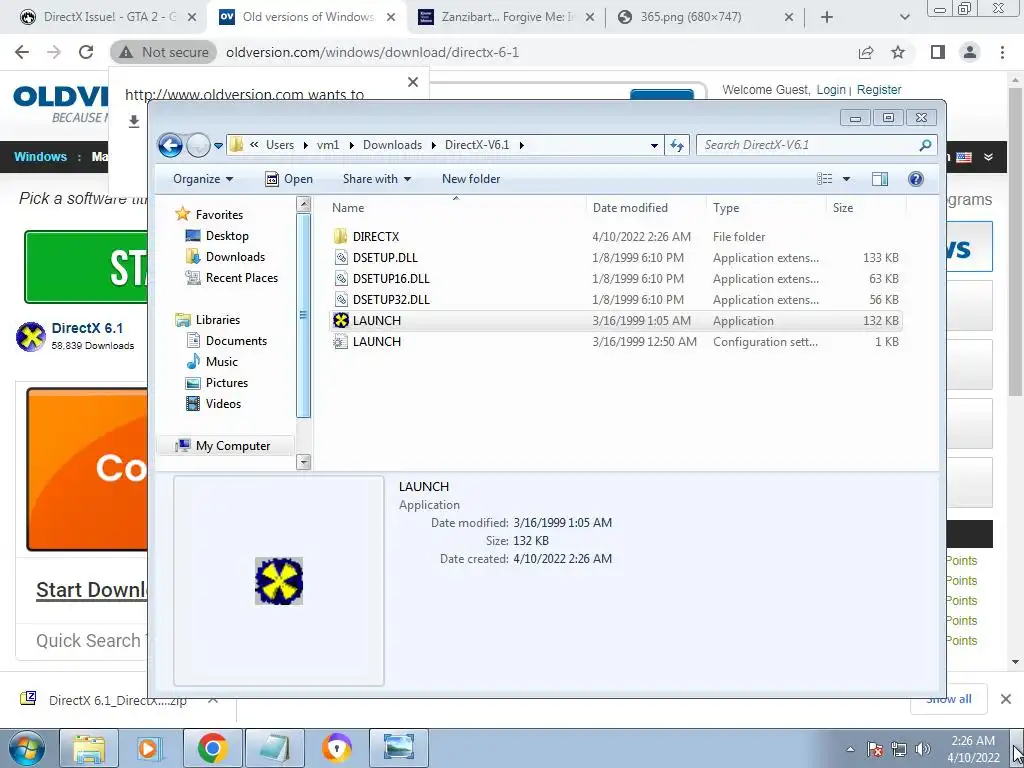Sort files by Name column

455,208
